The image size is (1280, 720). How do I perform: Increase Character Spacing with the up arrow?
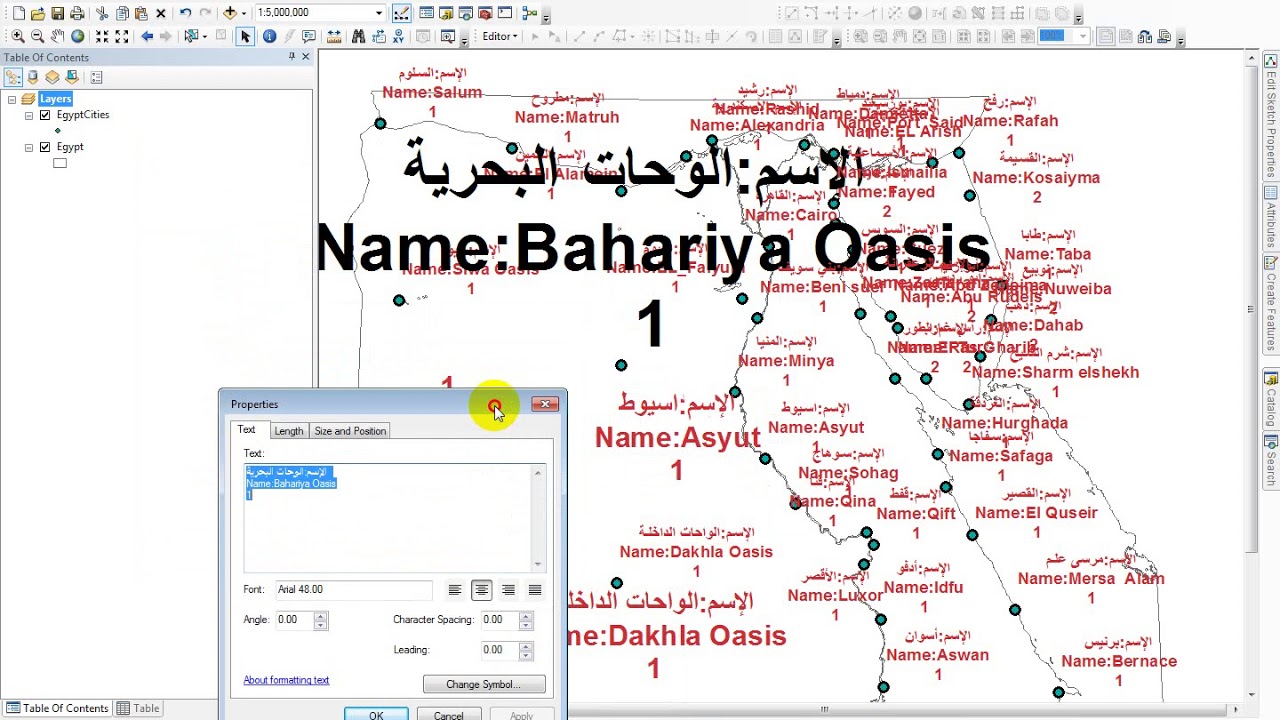(x=525, y=616)
